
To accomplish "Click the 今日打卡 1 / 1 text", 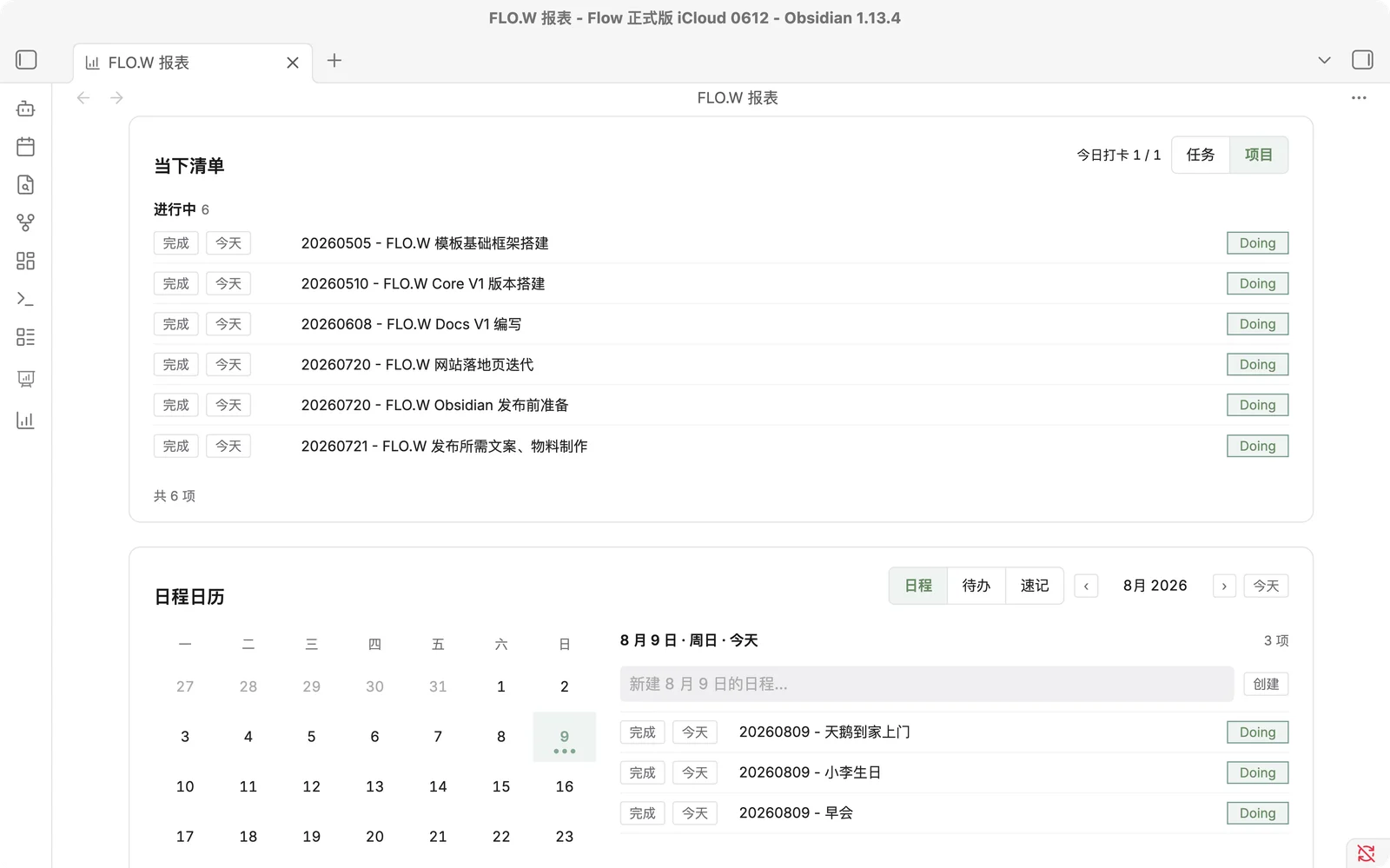I will tap(1119, 155).
